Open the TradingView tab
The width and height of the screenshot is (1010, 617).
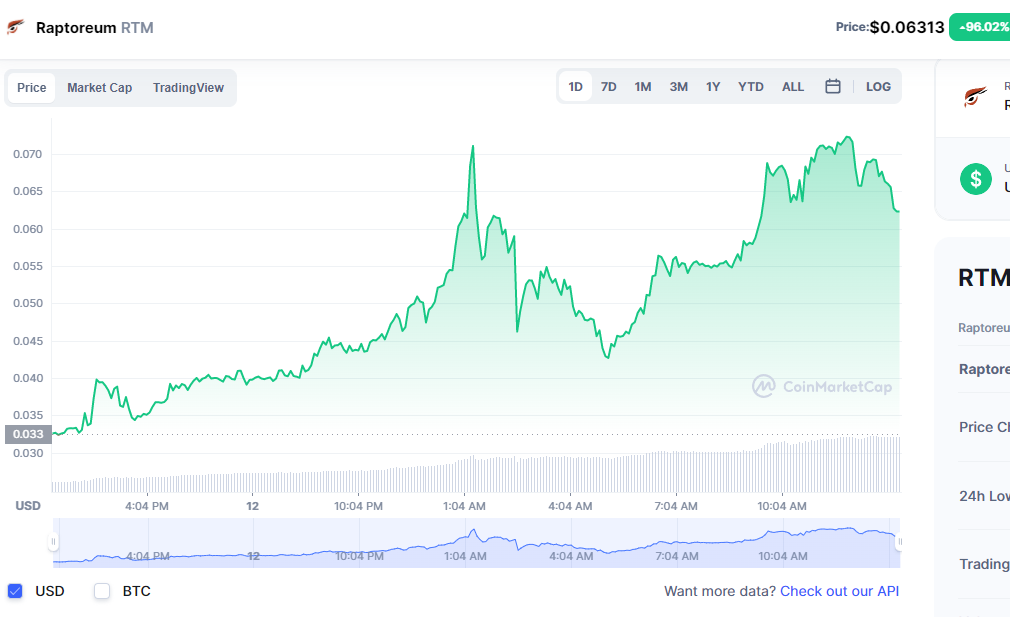point(188,88)
